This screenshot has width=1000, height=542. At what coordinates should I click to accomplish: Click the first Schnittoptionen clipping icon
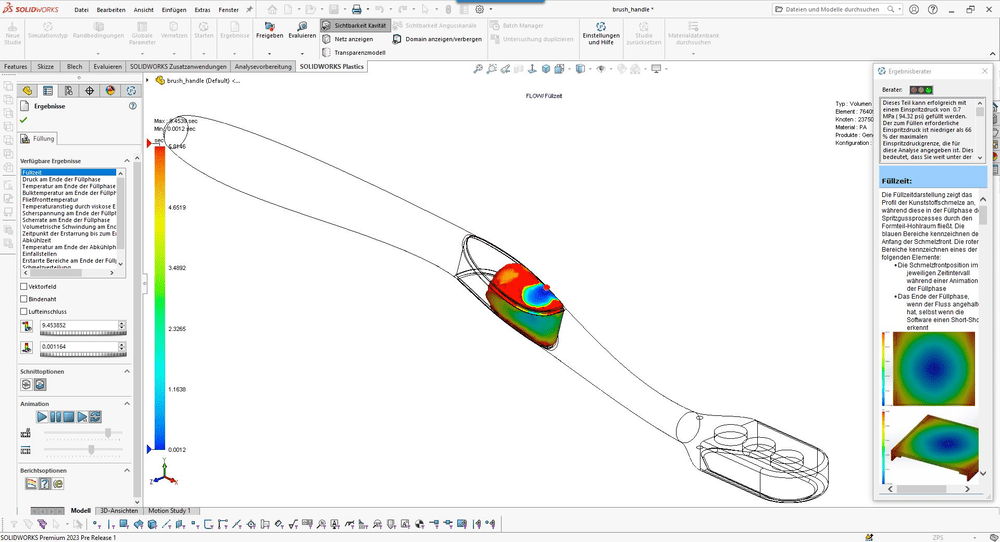point(26,385)
